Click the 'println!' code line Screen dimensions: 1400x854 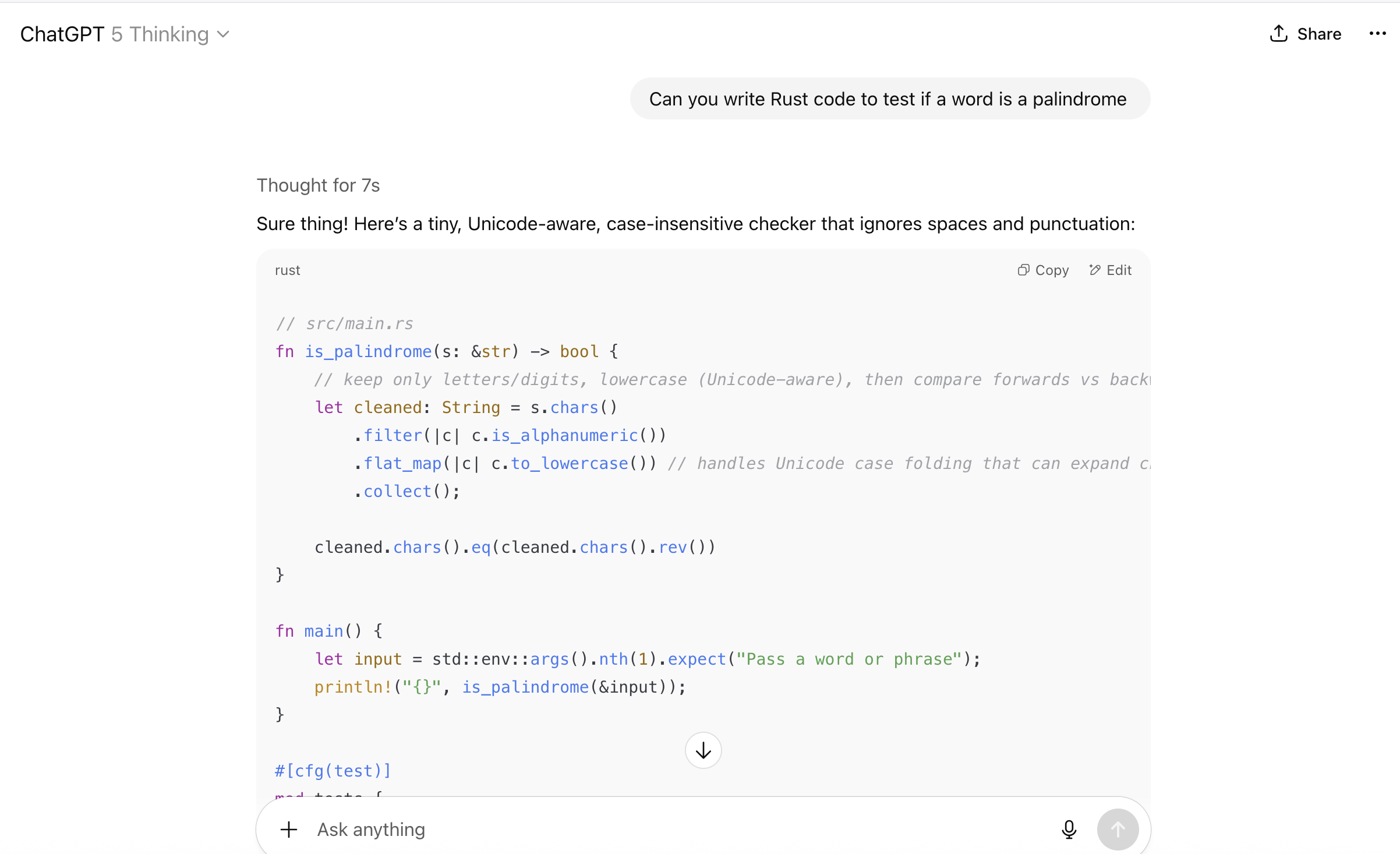coord(500,687)
